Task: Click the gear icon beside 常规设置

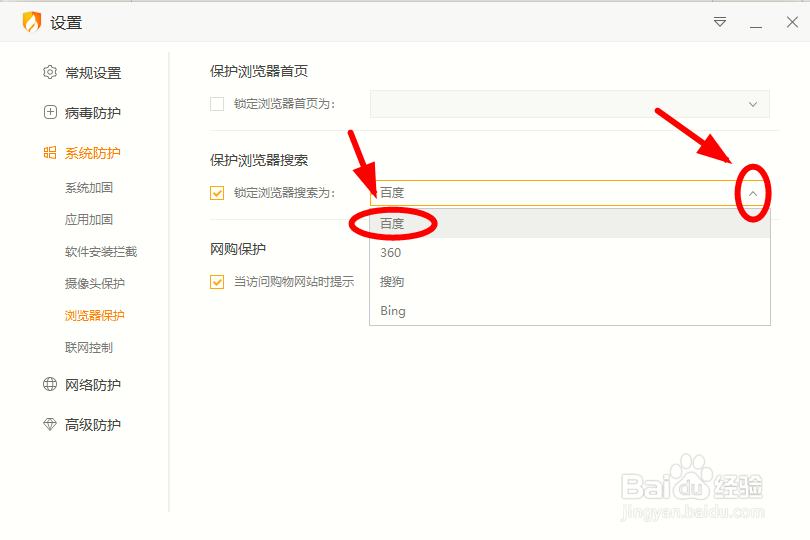Action: tap(50, 72)
